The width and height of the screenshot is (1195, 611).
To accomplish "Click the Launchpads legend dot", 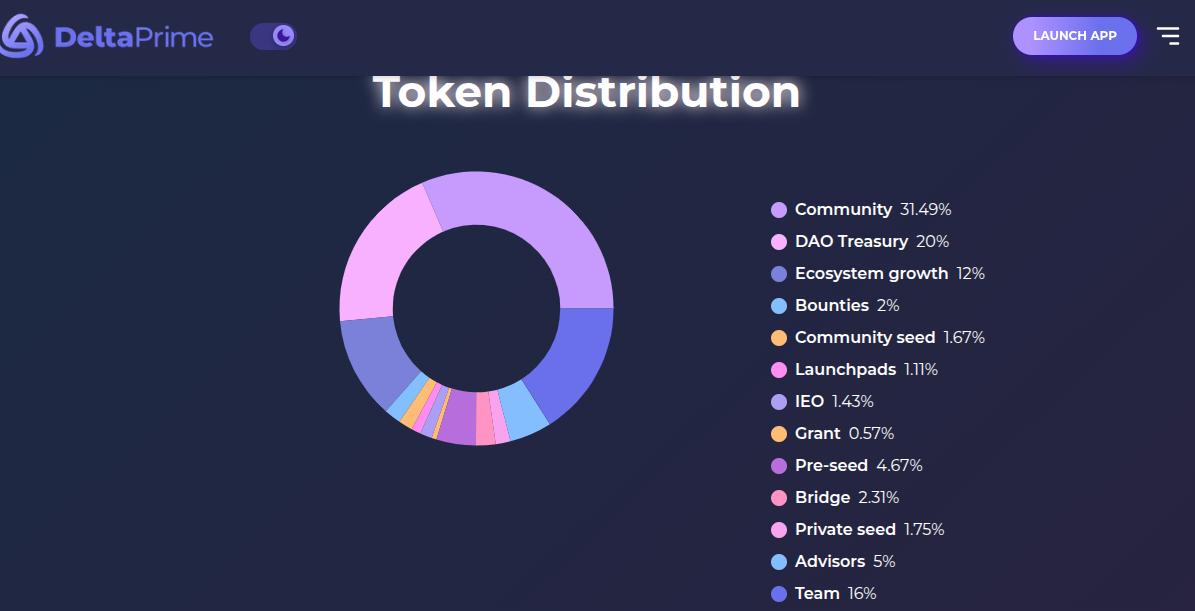I will (x=779, y=370).
